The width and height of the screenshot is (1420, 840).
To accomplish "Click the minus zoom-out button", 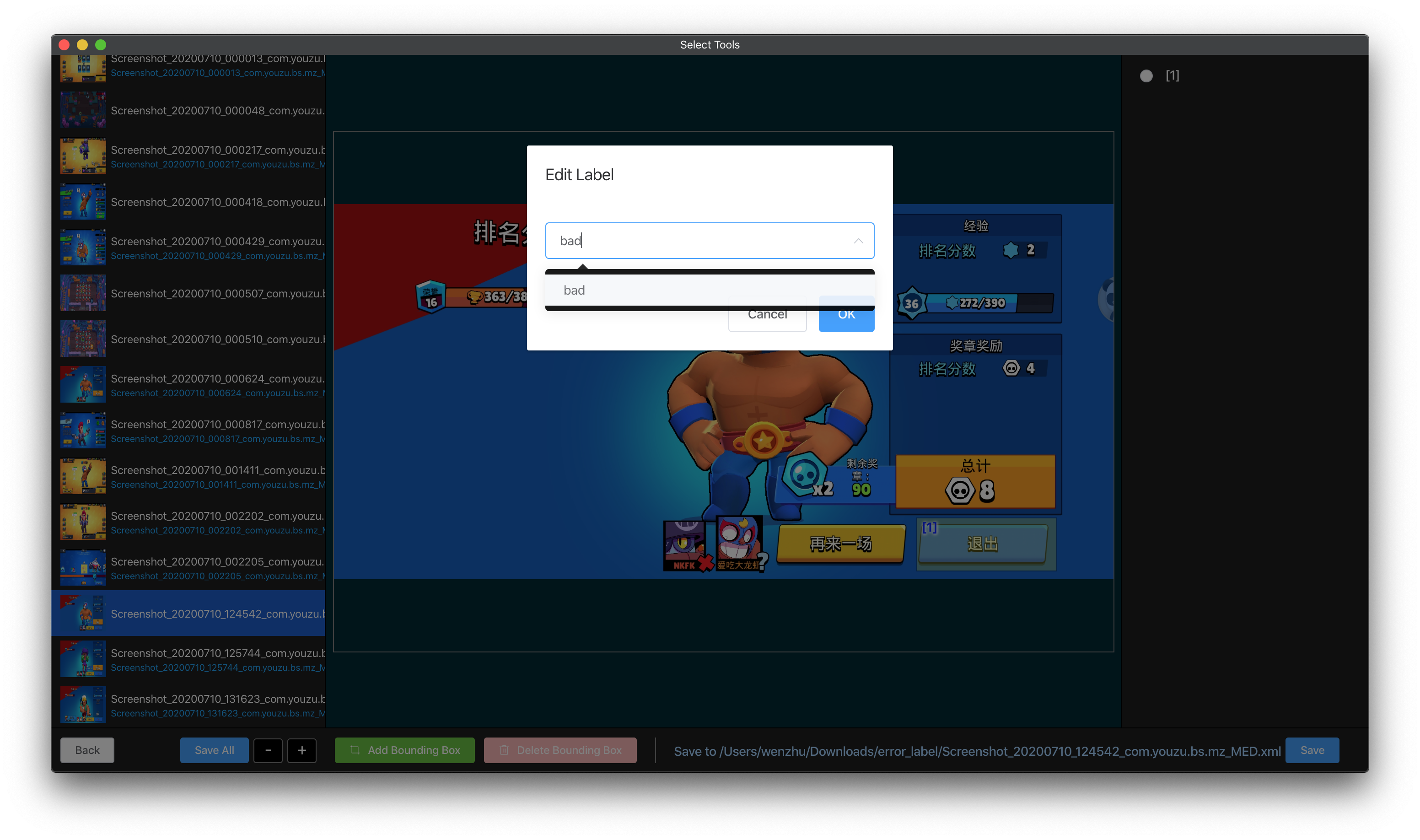I will click(x=268, y=750).
